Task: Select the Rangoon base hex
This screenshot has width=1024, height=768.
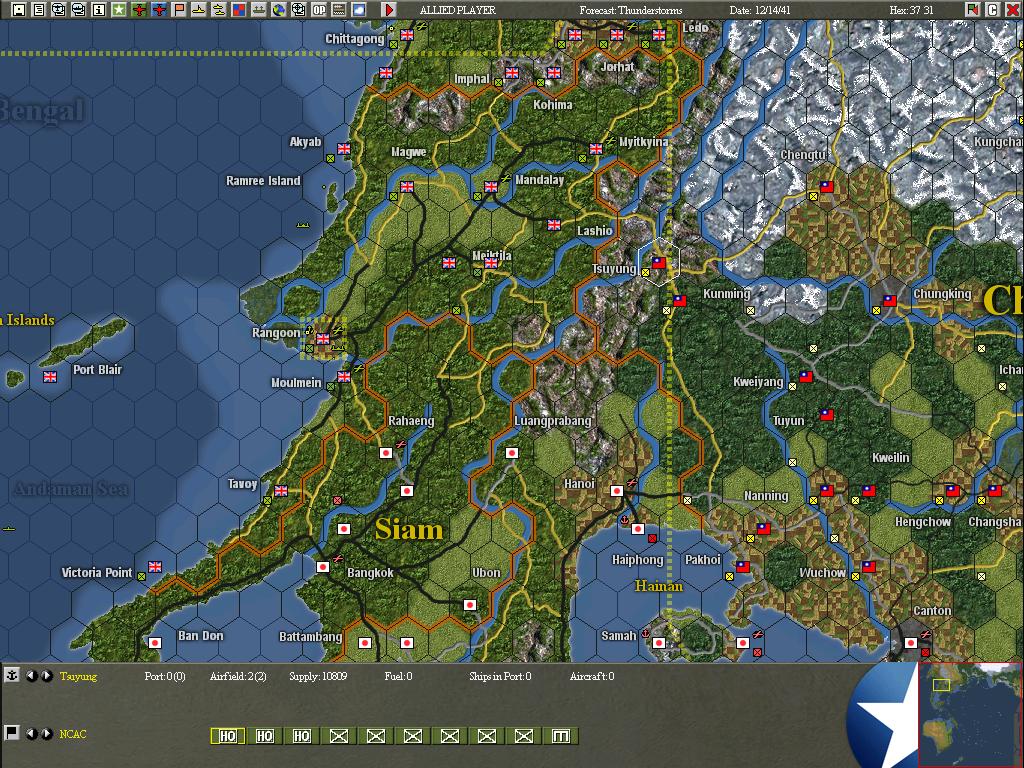Action: click(x=323, y=339)
